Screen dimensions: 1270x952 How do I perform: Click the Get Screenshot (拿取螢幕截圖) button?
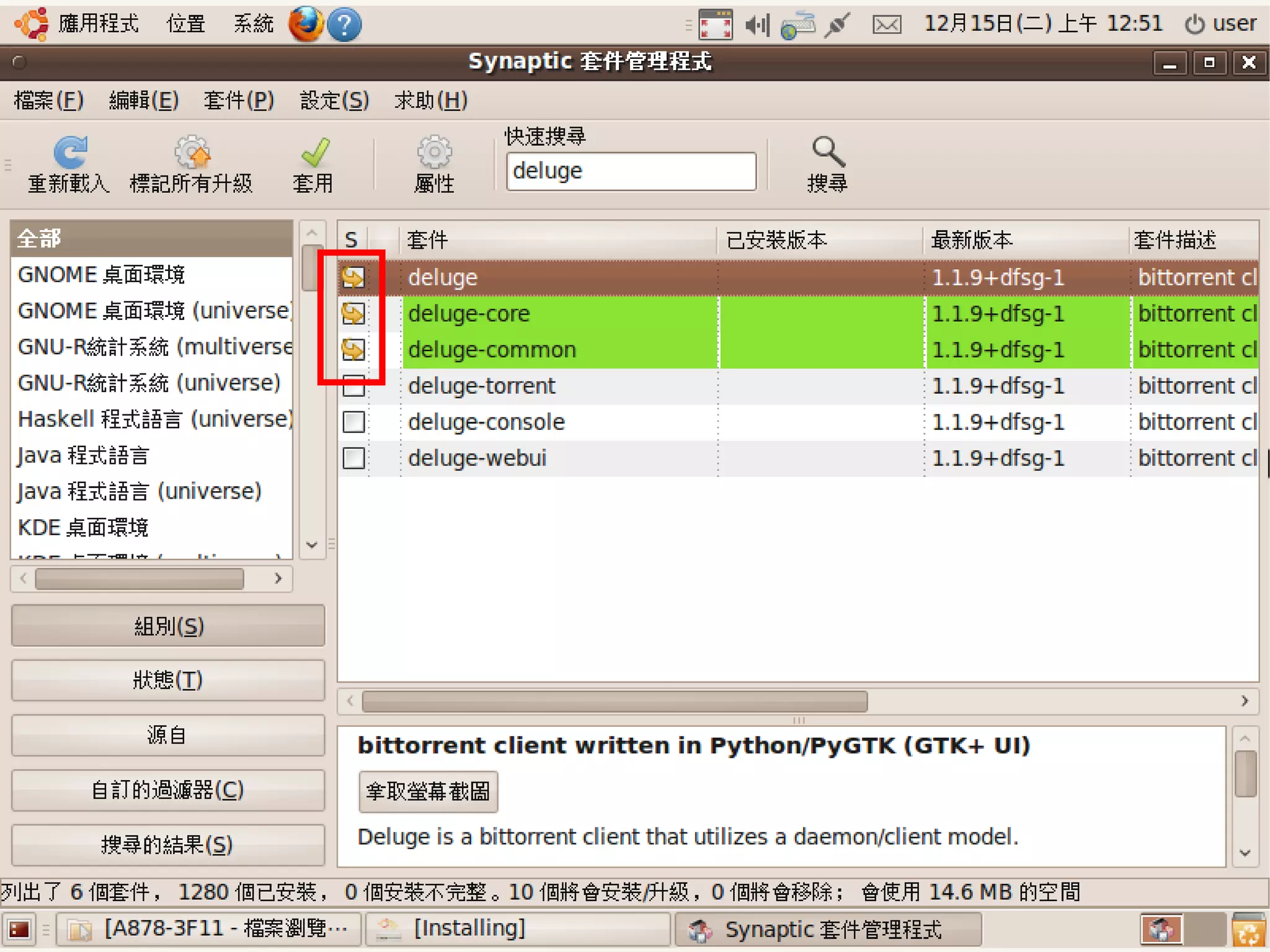(x=428, y=791)
